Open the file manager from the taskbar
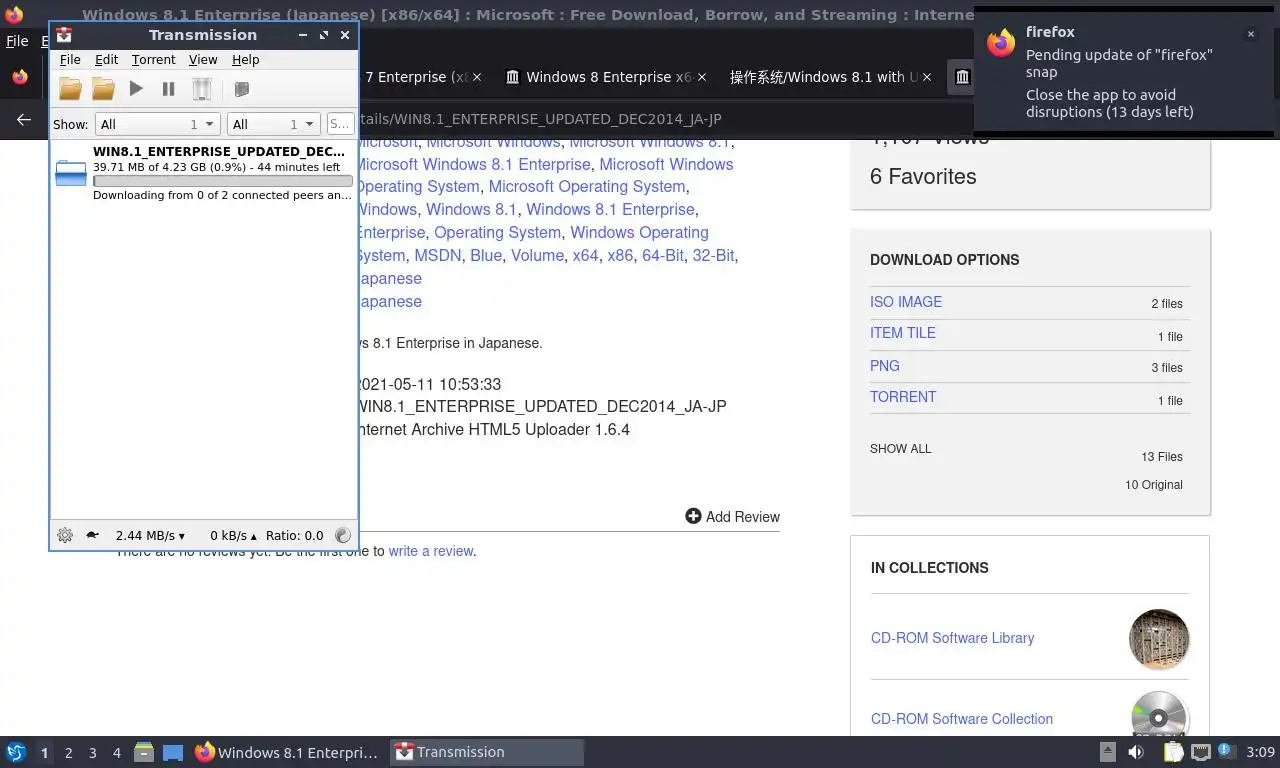The width and height of the screenshot is (1280, 768). point(144,752)
